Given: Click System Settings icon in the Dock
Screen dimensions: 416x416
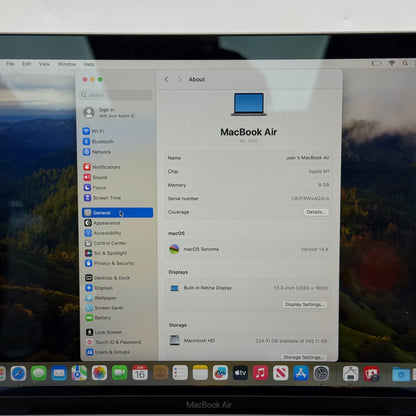Looking at the screenshot, I should pyautogui.click(x=321, y=373).
